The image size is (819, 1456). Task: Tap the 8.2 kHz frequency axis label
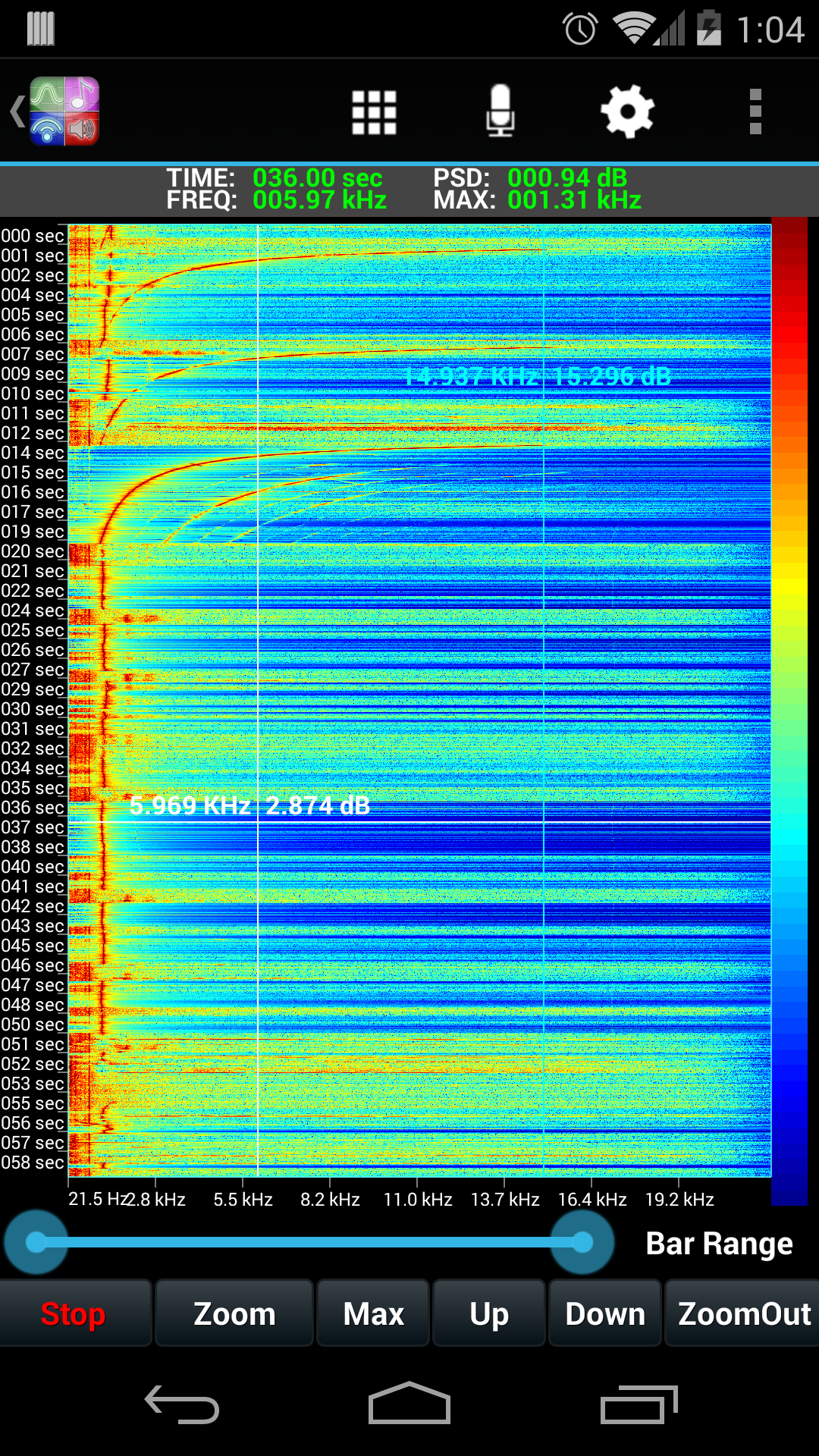[330, 1200]
